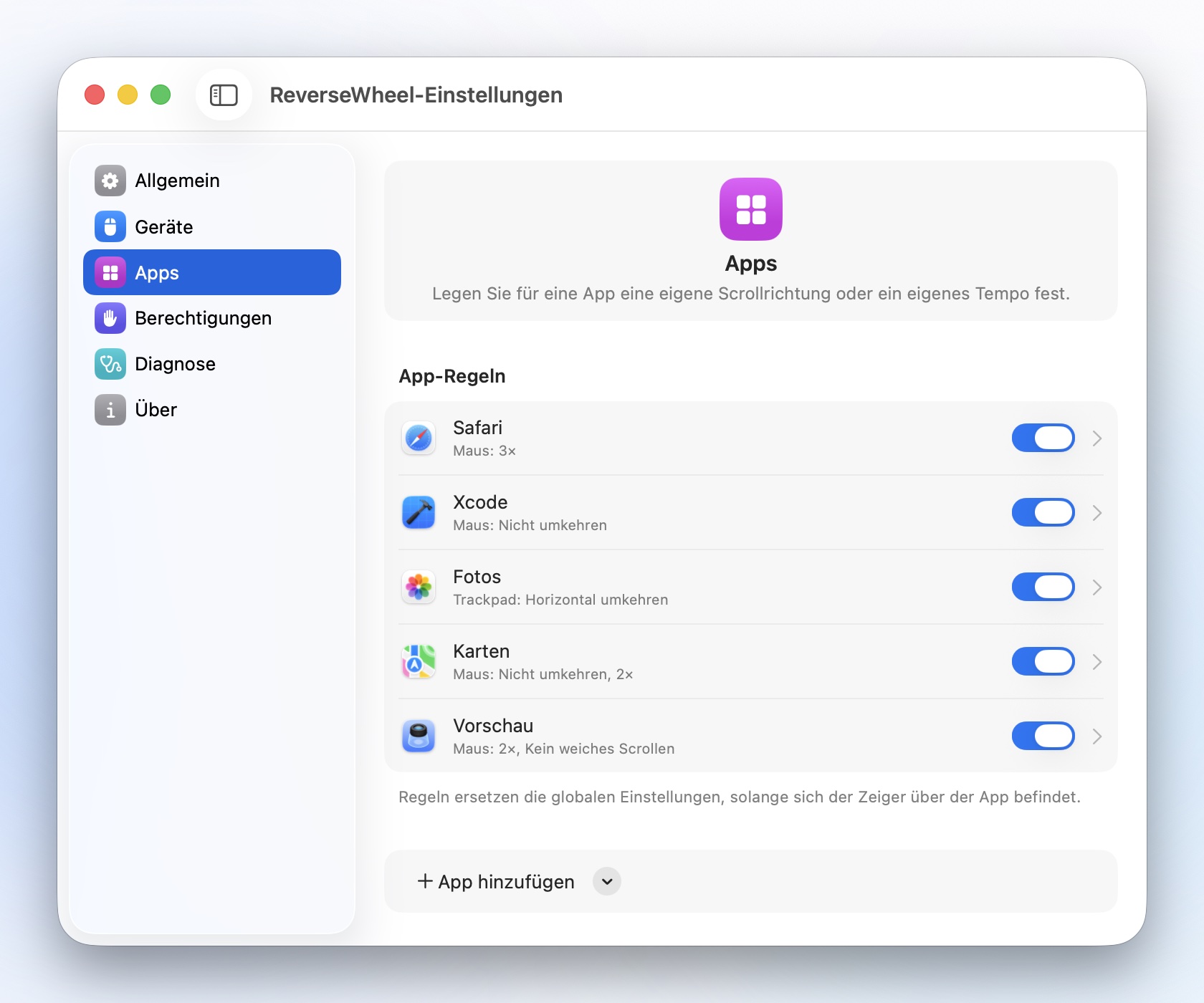Viewport: 1204px width, 1003px height.
Task: Disable the Safari rule toggle
Action: (x=1043, y=438)
